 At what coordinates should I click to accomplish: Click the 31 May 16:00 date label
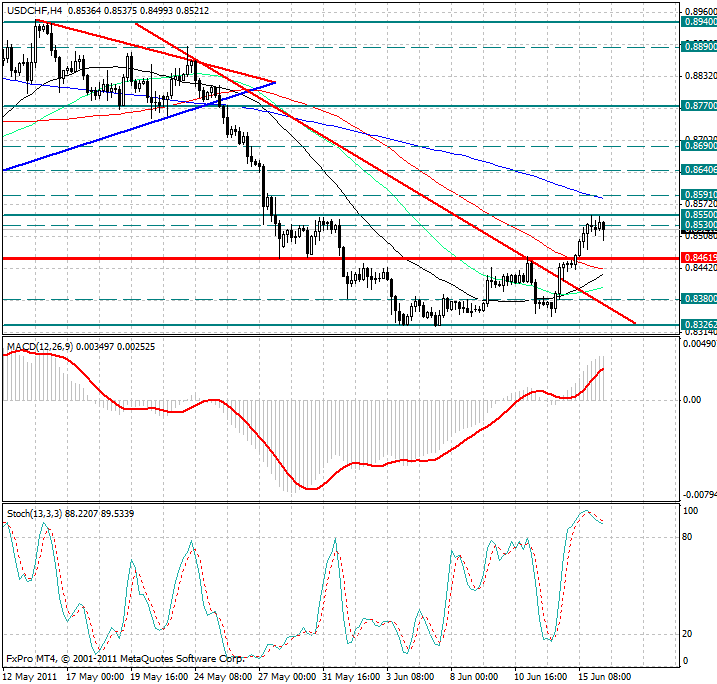(351, 677)
